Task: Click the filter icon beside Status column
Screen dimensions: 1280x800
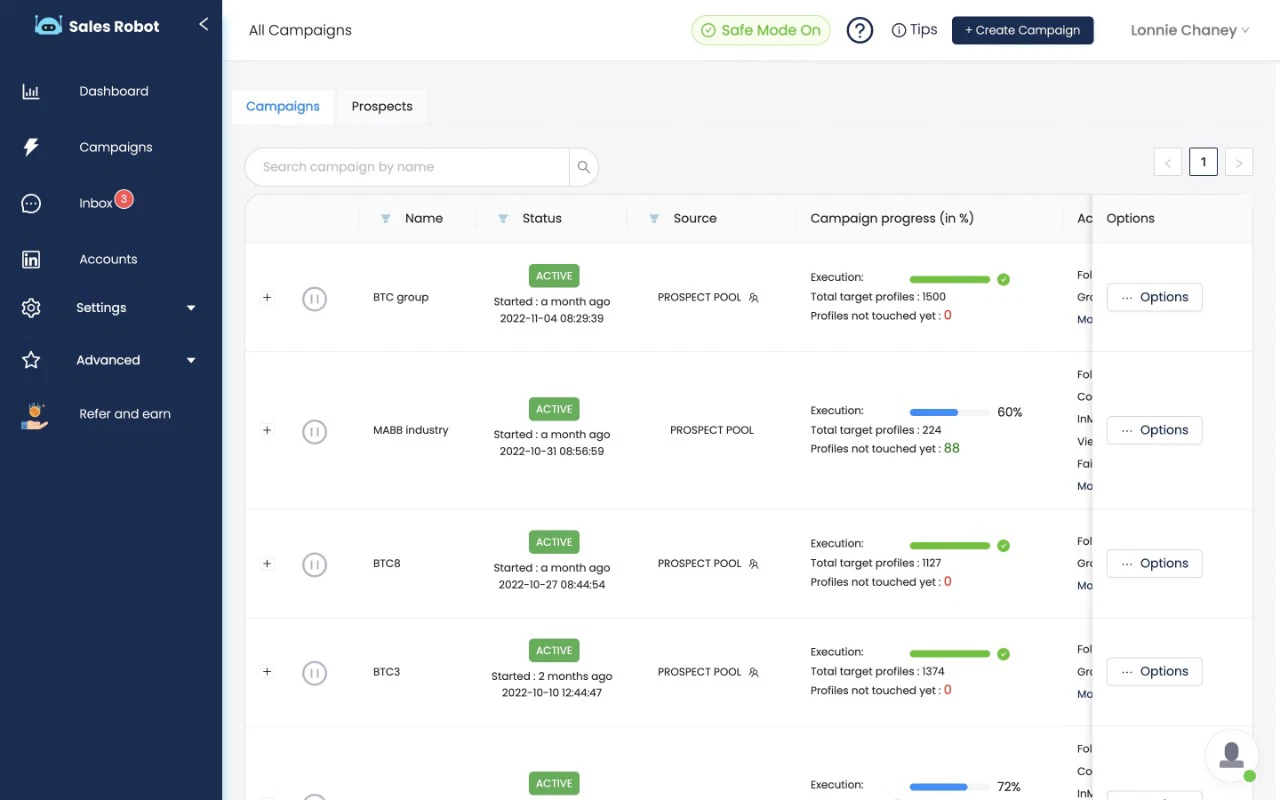Action: pyautogui.click(x=503, y=218)
